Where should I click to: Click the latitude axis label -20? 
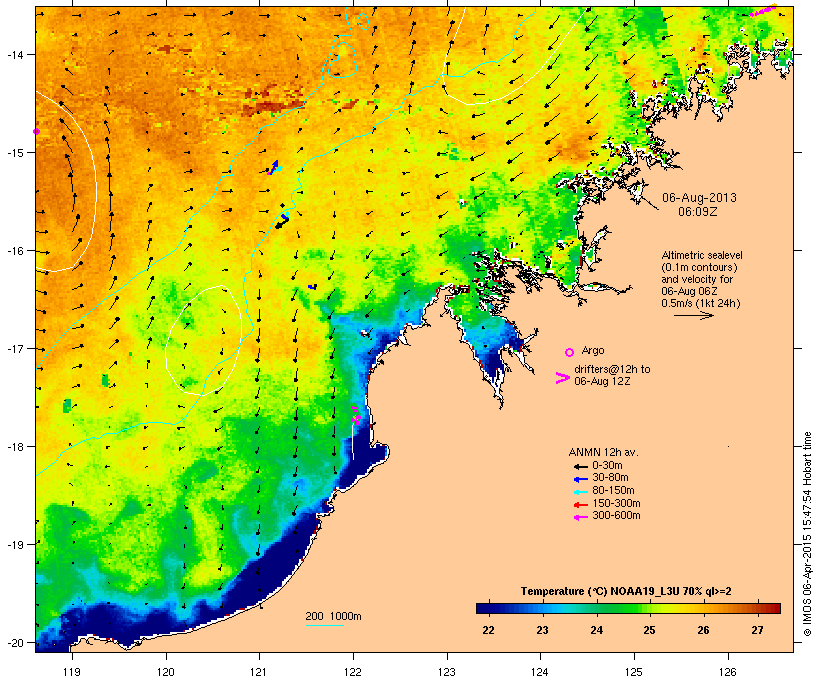coord(14,643)
